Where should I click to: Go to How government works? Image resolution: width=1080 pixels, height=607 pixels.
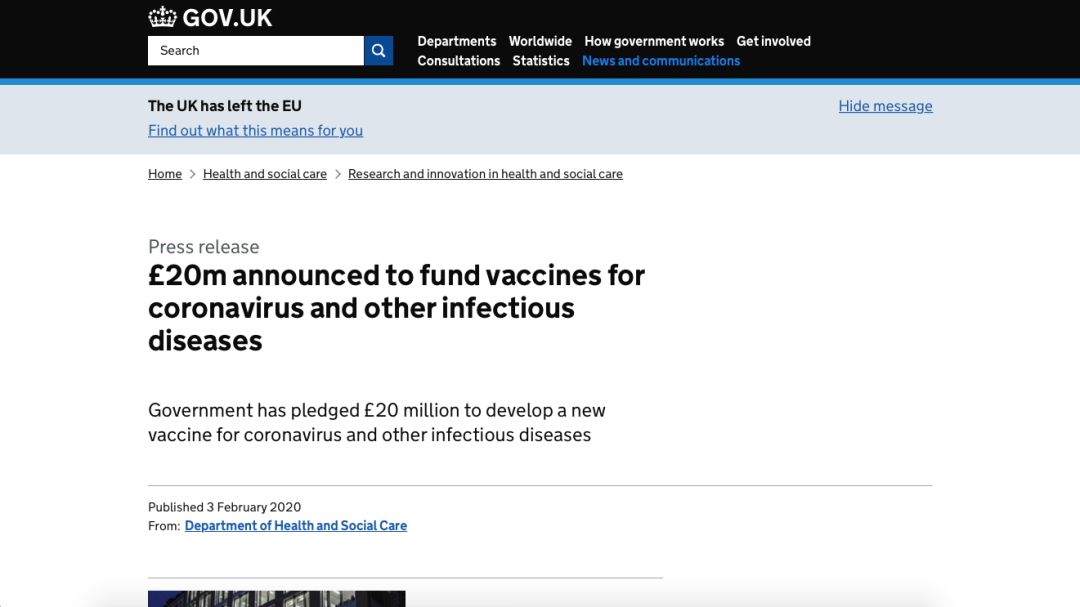coord(654,41)
